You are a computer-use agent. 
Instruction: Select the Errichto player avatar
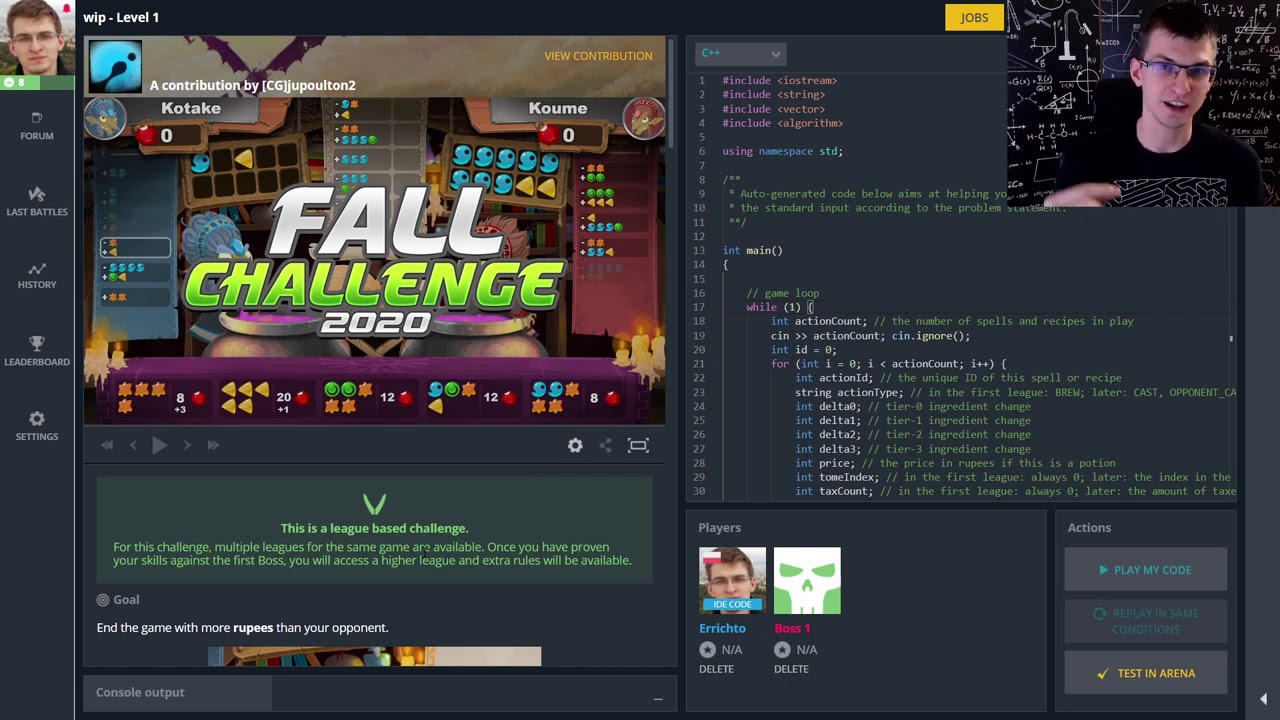[x=732, y=580]
